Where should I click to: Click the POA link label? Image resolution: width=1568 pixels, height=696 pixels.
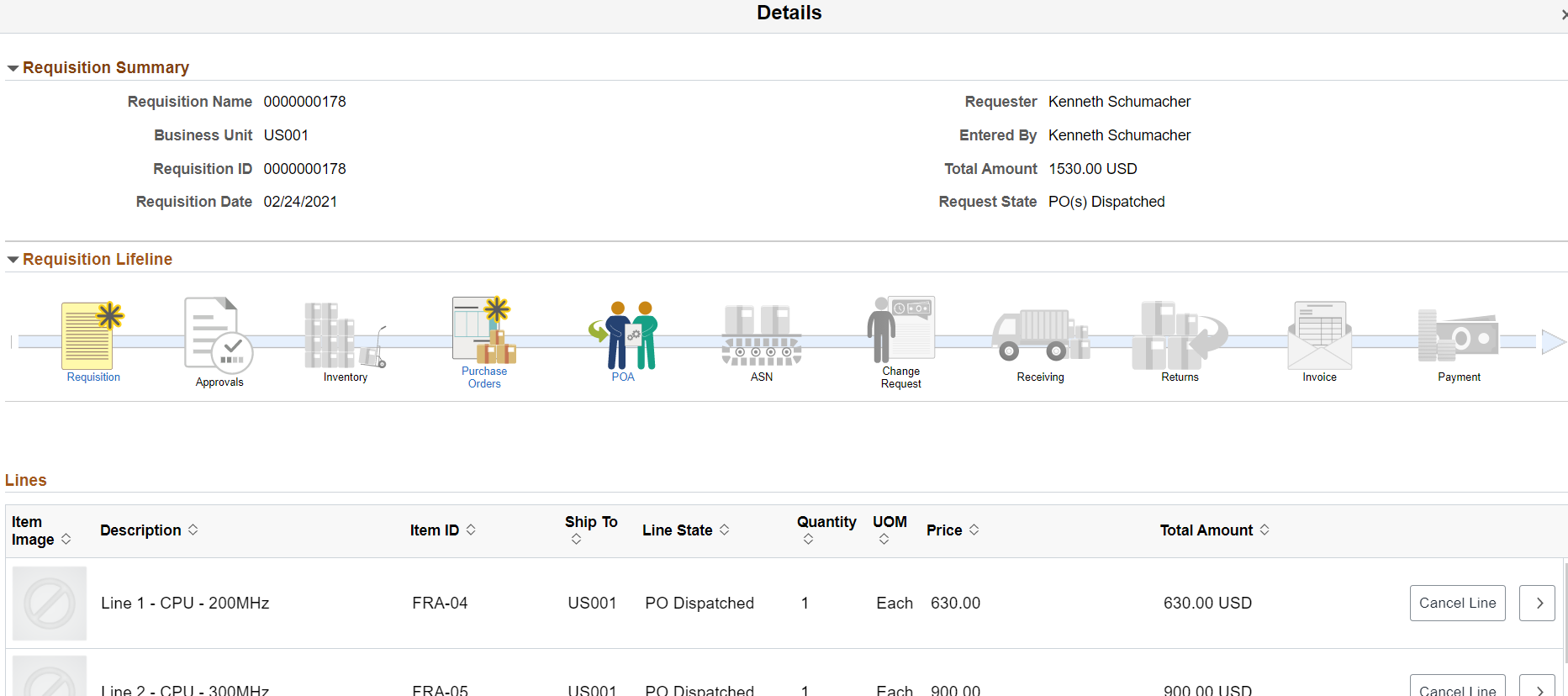[623, 377]
